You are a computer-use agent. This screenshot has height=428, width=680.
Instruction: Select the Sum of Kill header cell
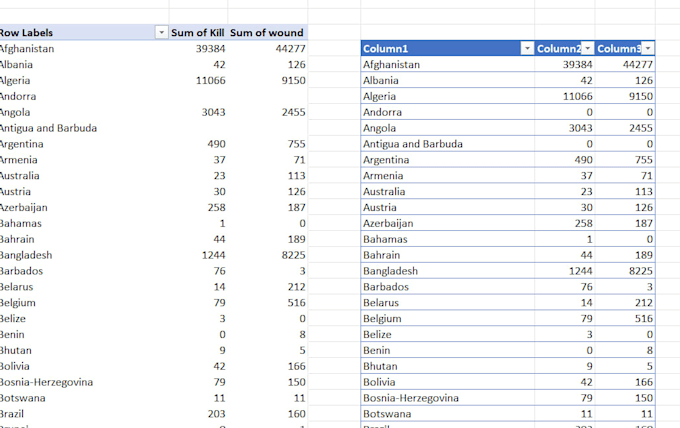(x=198, y=33)
